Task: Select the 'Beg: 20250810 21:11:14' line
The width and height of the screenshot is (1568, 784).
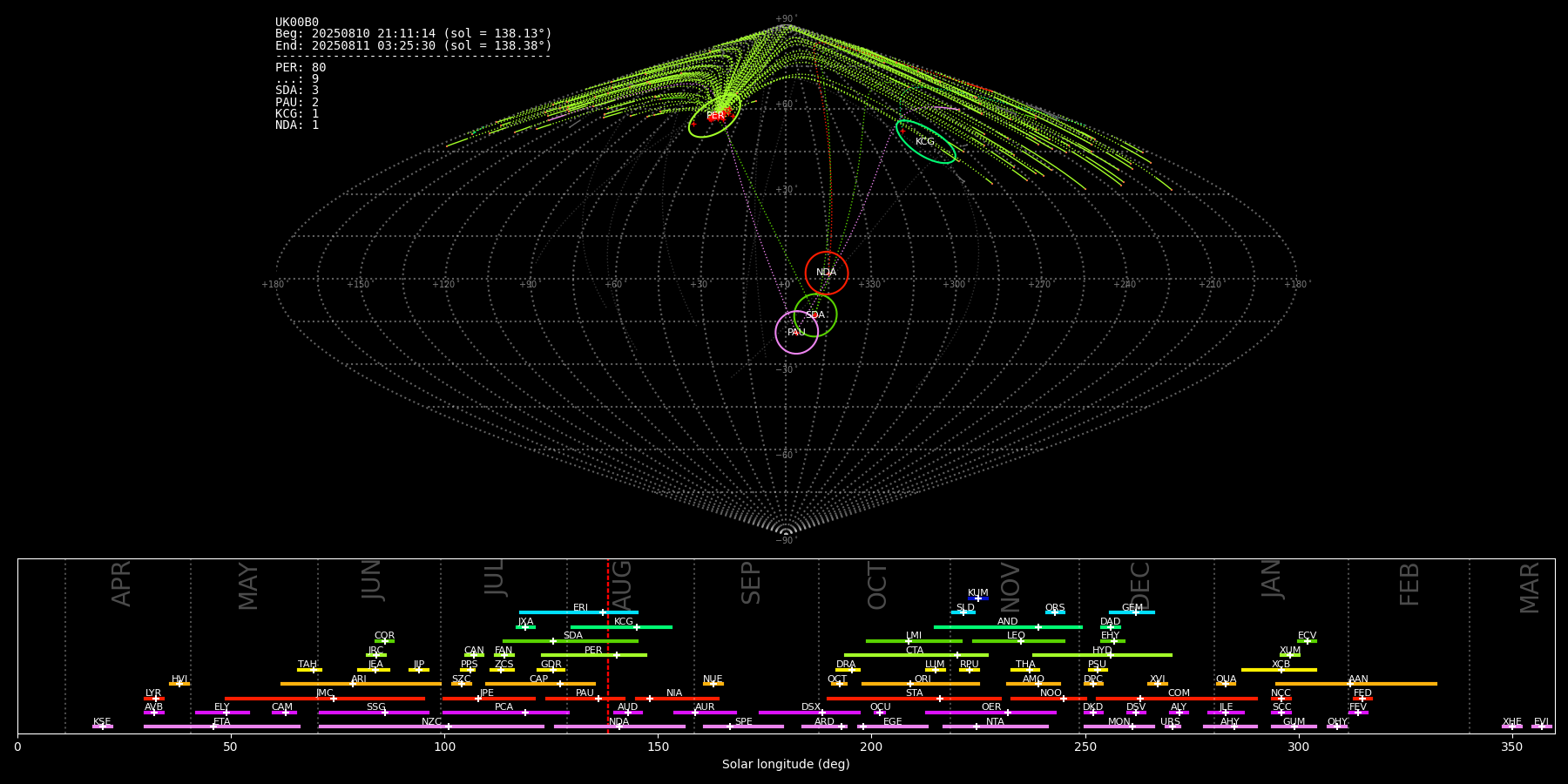Action: pos(414,34)
